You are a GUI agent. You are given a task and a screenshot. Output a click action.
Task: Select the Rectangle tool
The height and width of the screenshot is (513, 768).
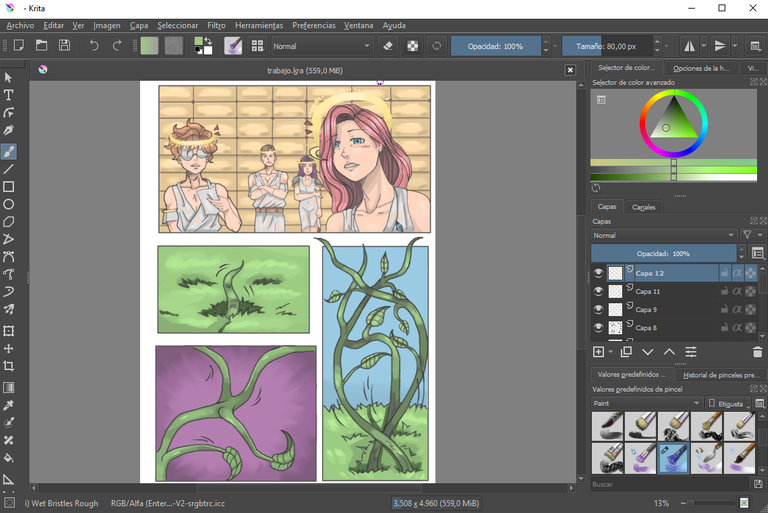coord(8,187)
